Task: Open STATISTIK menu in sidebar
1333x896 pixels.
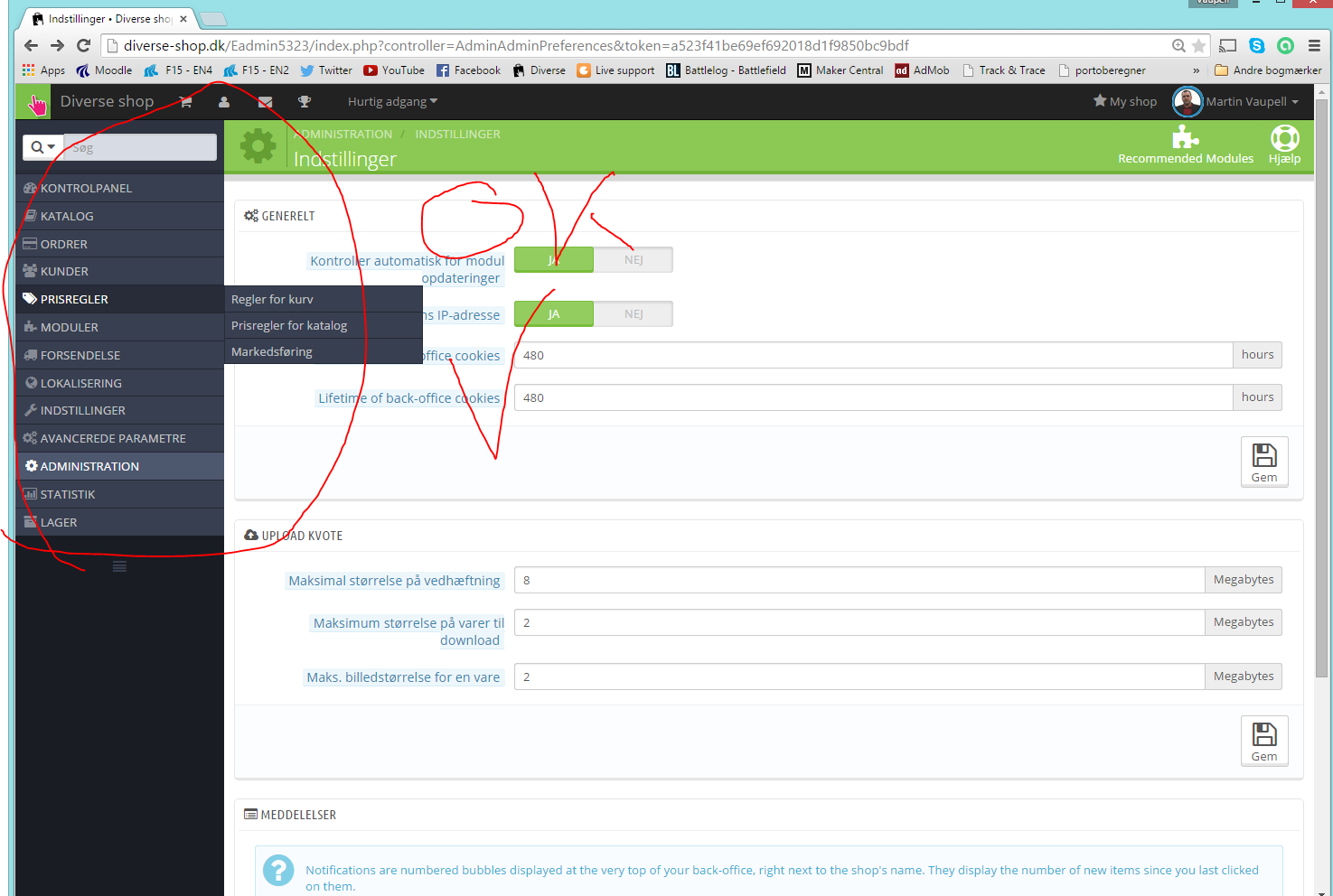Action: [119, 494]
